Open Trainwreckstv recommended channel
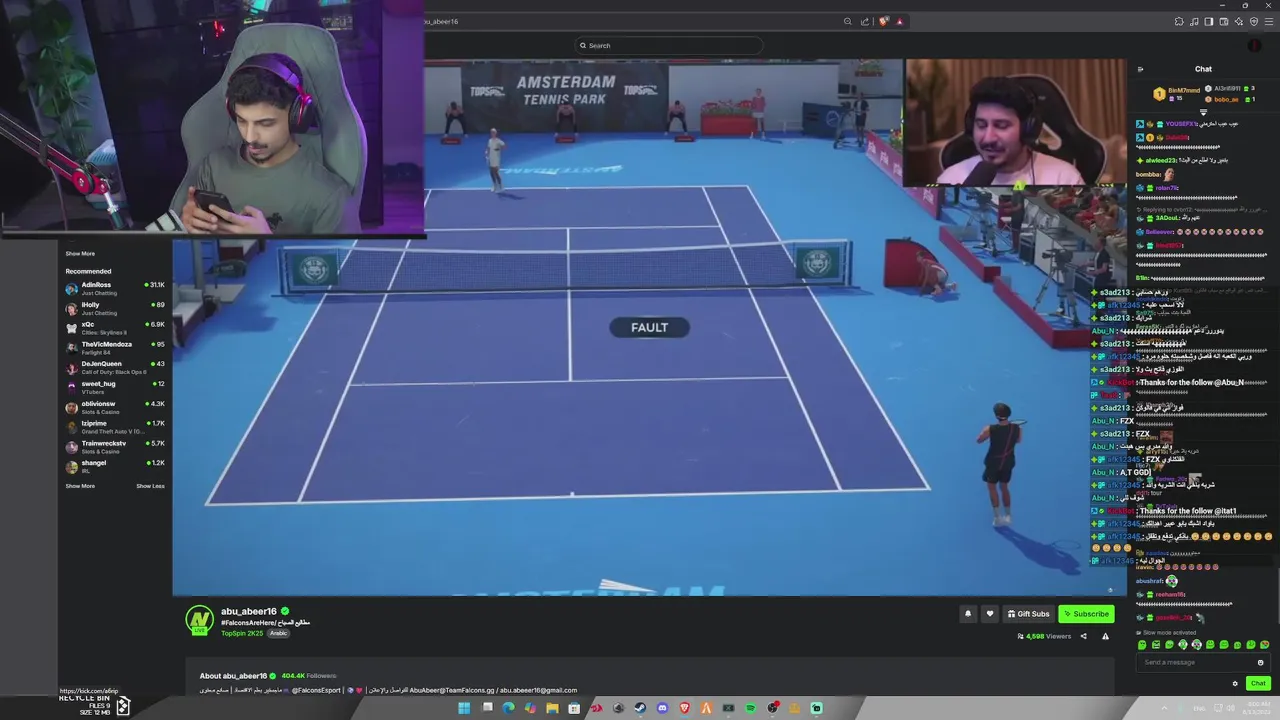This screenshot has width=1280, height=720. [x=115, y=446]
